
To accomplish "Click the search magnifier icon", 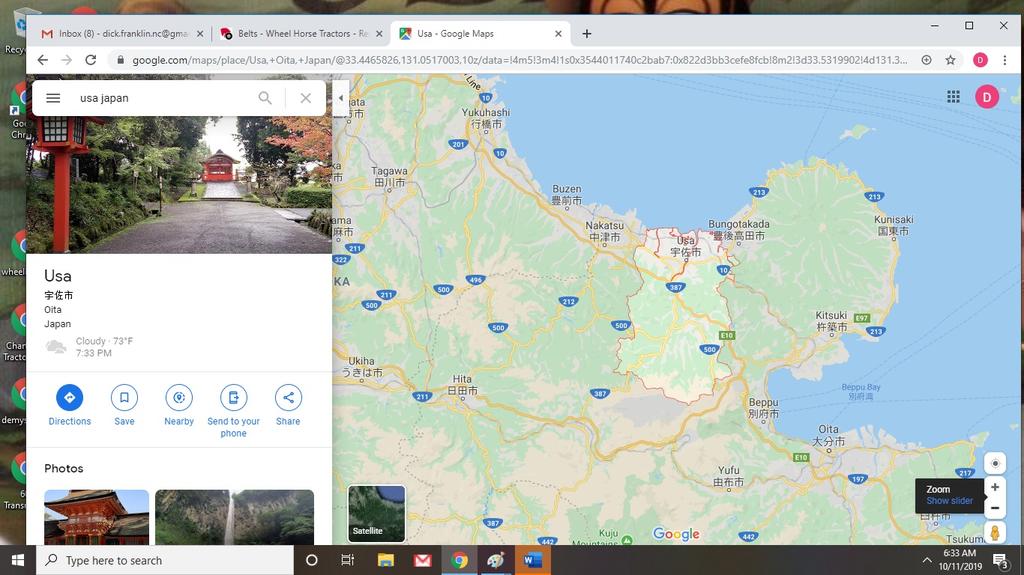I will pos(264,98).
